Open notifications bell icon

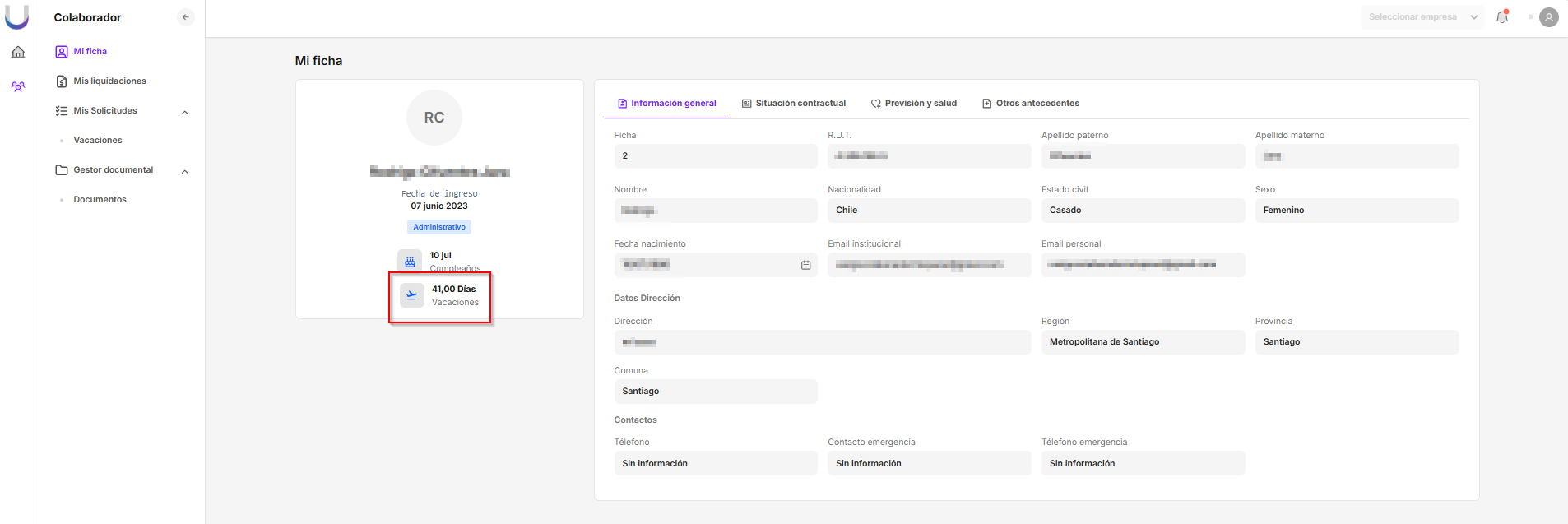point(1501,17)
